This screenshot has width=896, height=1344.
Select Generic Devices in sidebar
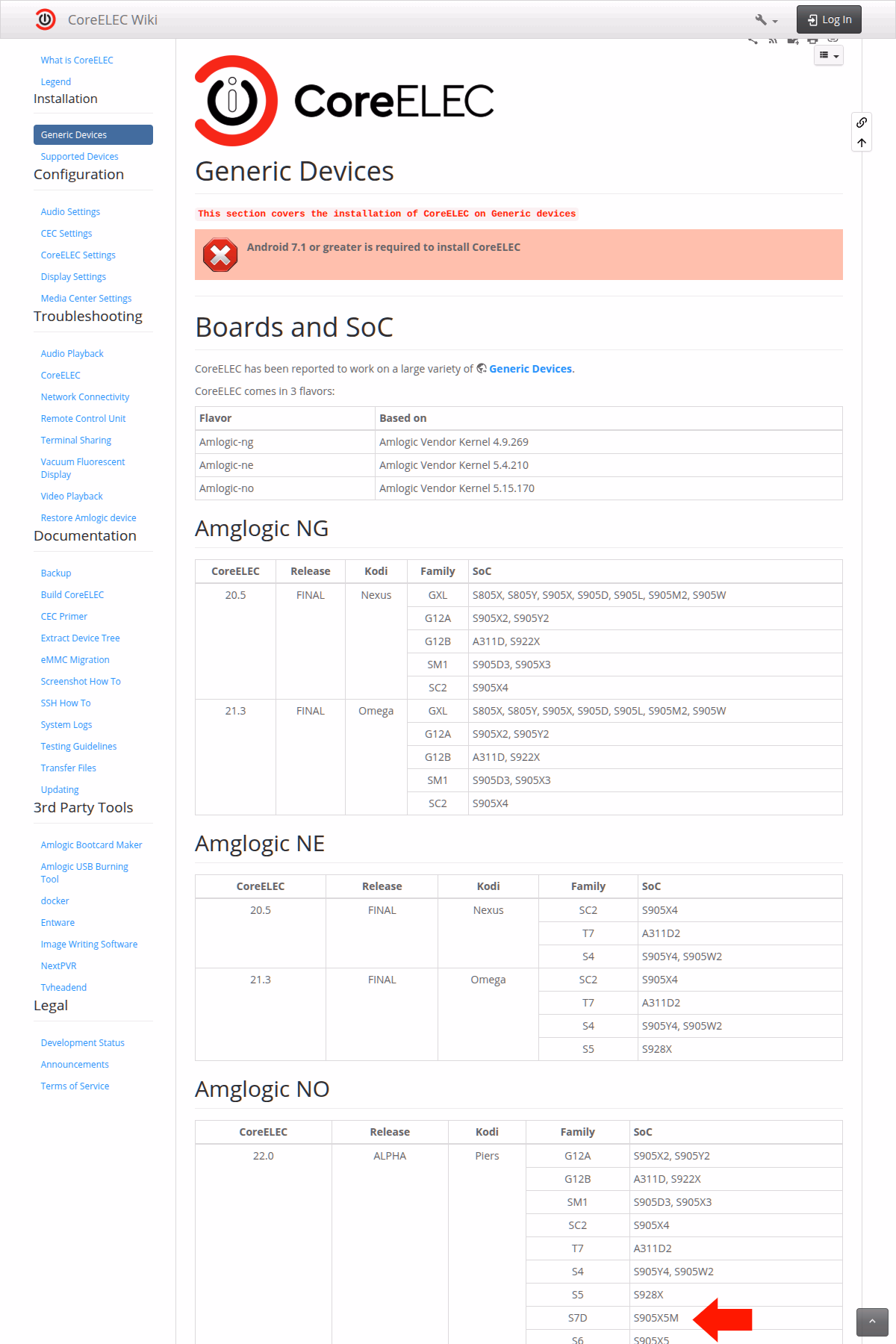[x=93, y=134]
